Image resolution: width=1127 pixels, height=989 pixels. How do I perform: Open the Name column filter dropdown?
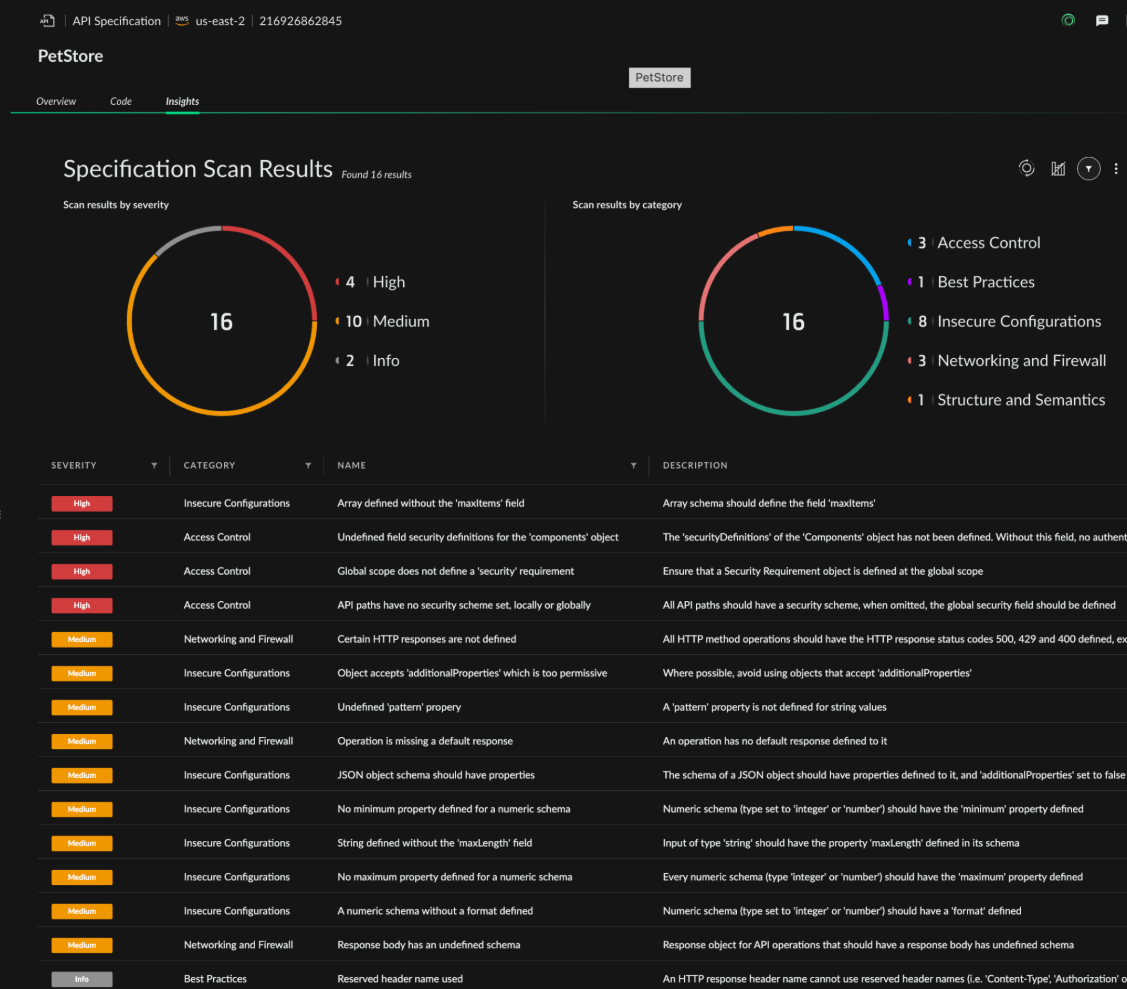click(633, 466)
